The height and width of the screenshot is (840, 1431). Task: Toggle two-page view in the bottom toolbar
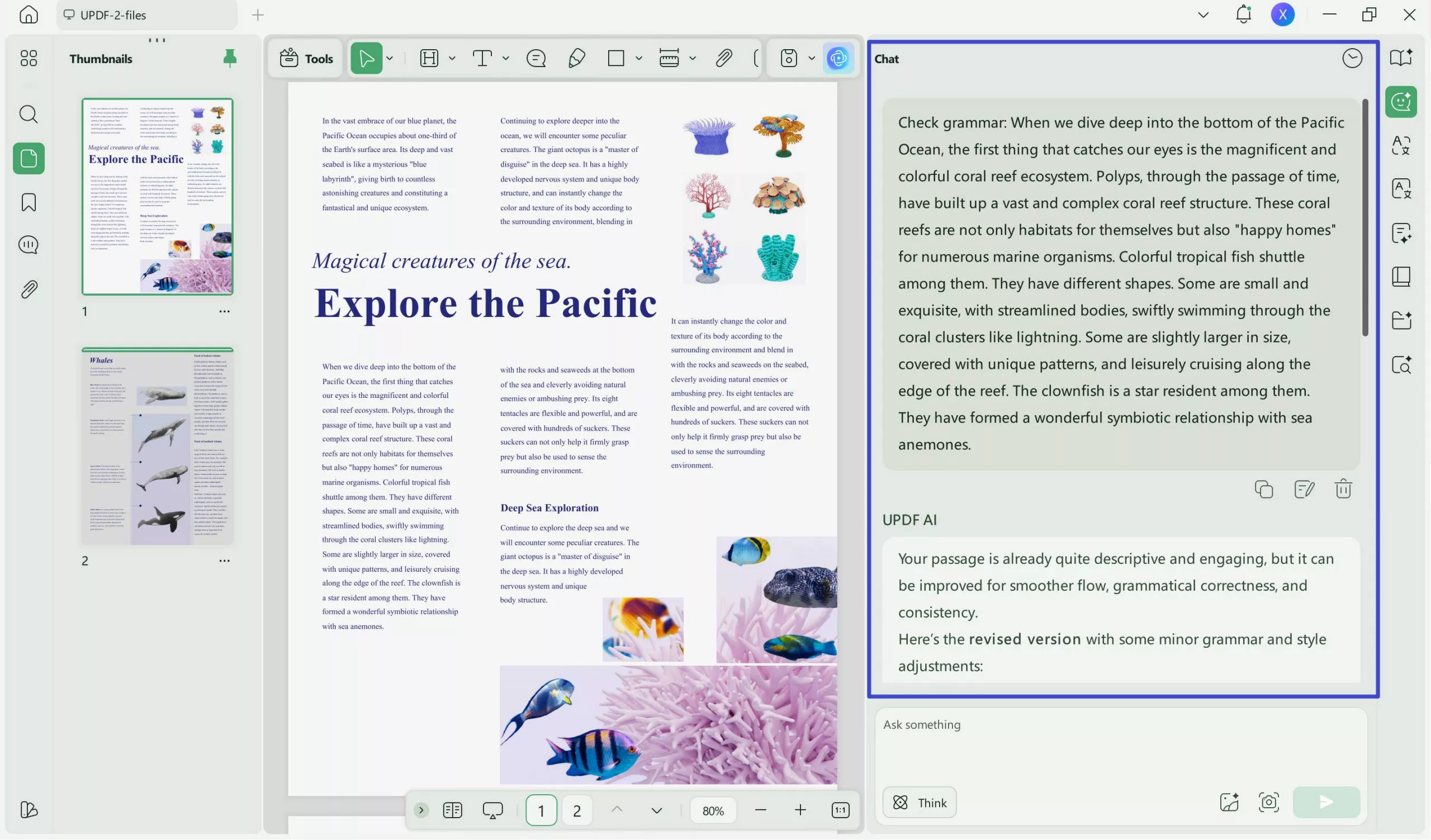(452, 810)
